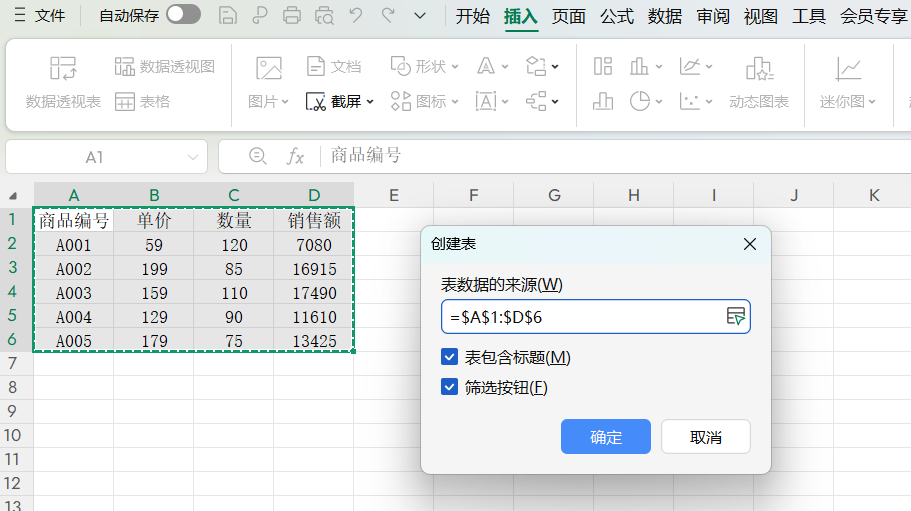Click the print icon in quick access bar
Screen dimensions: 911x511
(x=292, y=16)
